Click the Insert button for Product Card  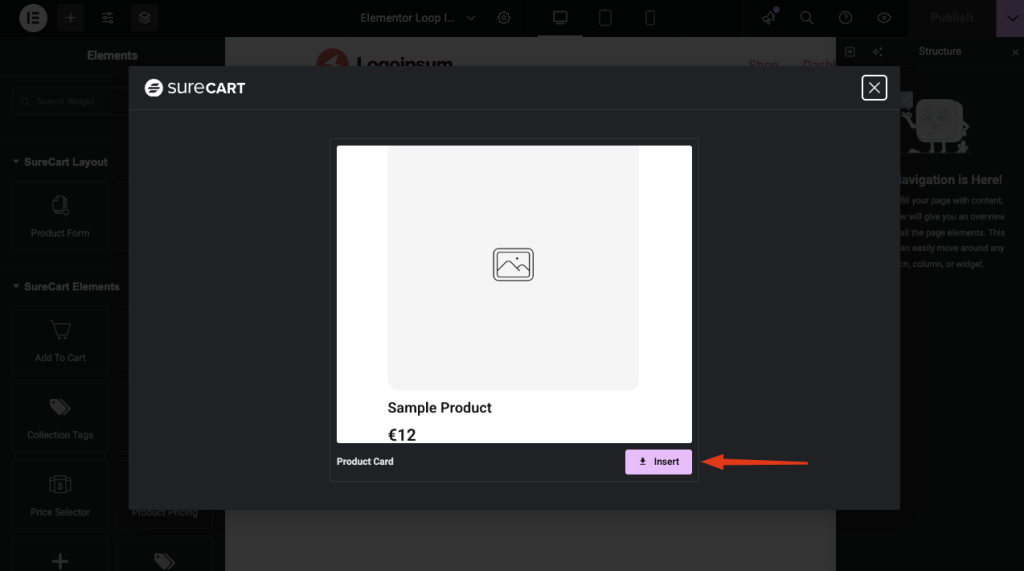[658, 462]
